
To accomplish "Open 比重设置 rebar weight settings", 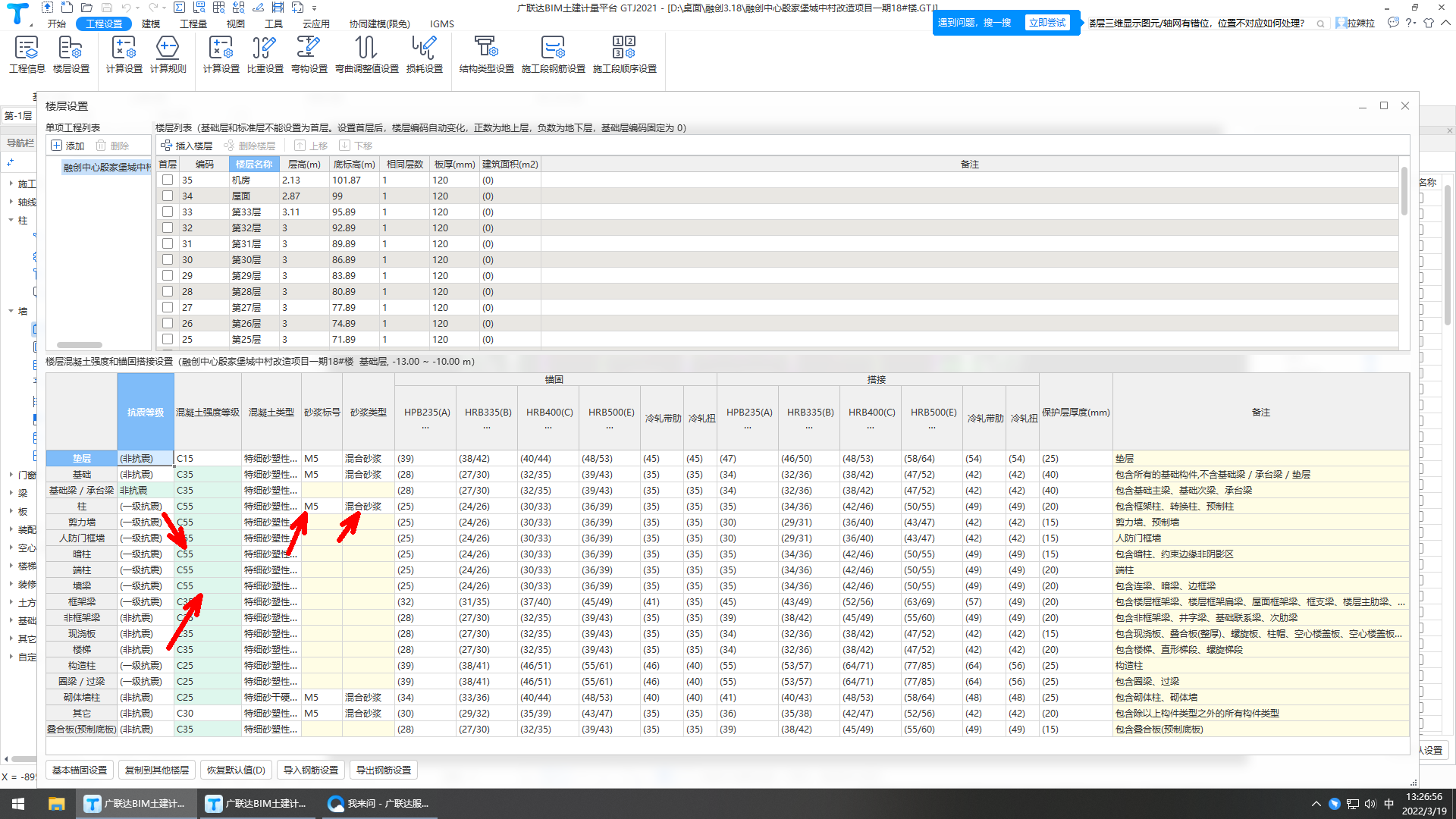I will [x=265, y=55].
